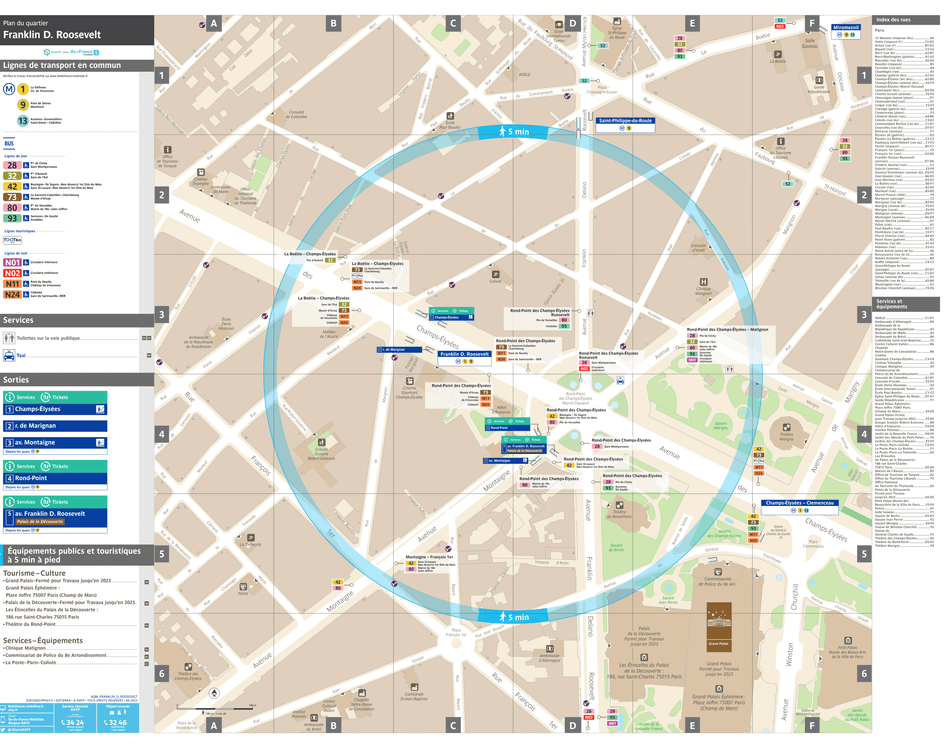Click the green bus 93 badge in Lignes de jour
Screen dimensions: 944x748
click(12, 218)
